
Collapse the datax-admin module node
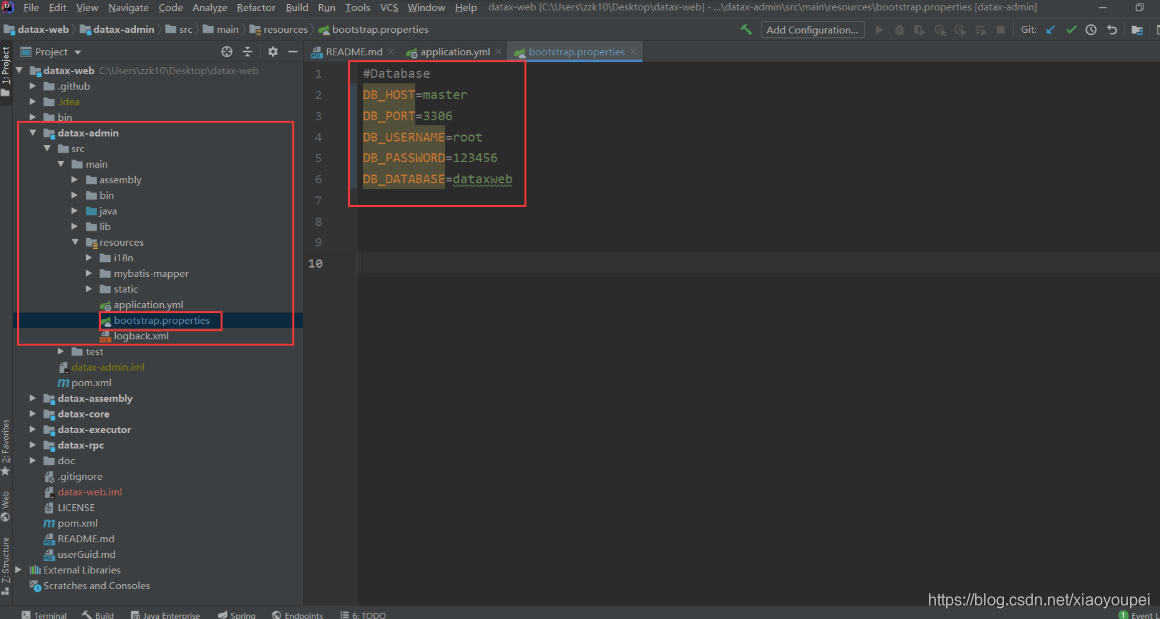click(33, 133)
